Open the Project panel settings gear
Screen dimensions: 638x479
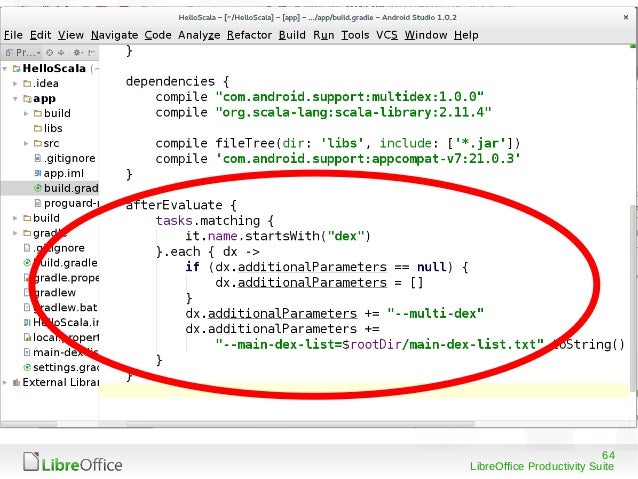(x=76, y=52)
